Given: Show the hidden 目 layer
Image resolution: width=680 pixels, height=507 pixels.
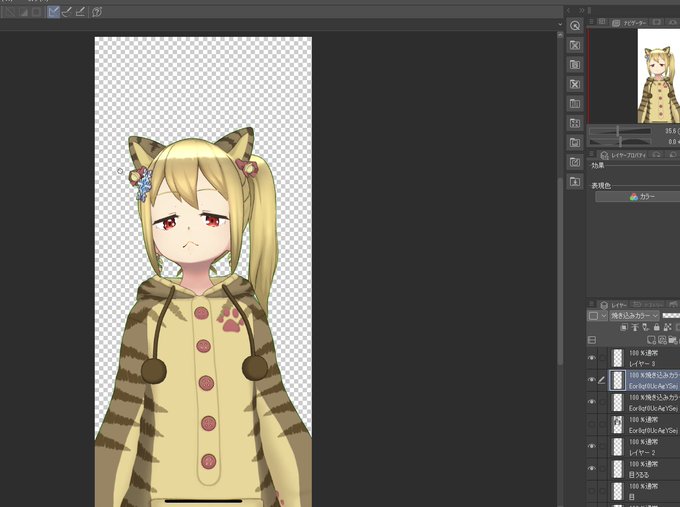Looking at the screenshot, I should pos(592,491).
